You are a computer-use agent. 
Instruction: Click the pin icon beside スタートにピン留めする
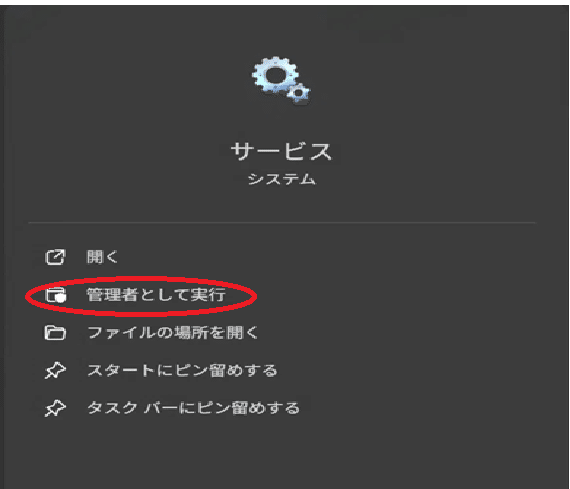55,371
